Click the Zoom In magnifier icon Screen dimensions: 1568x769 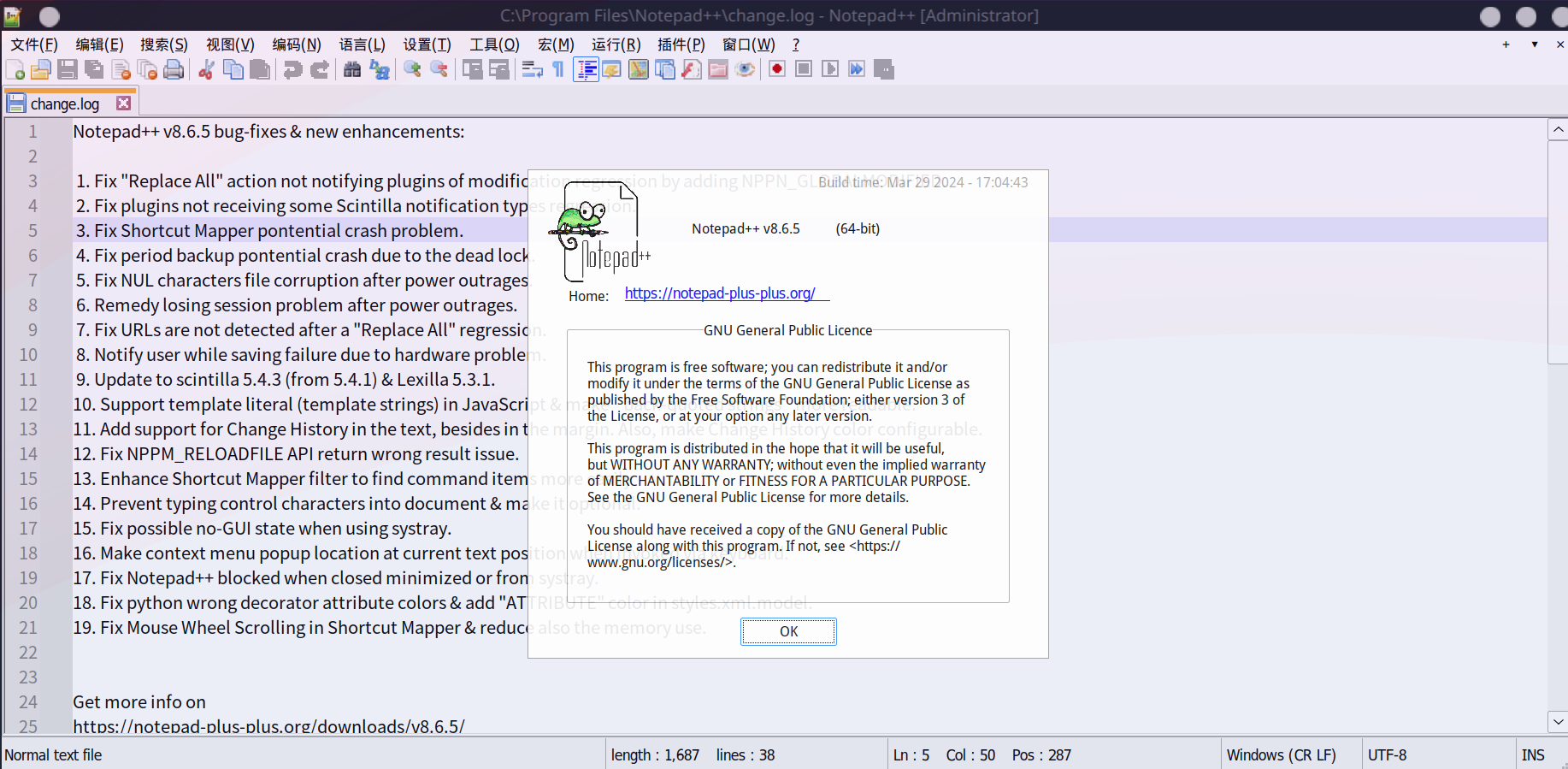click(412, 69)
